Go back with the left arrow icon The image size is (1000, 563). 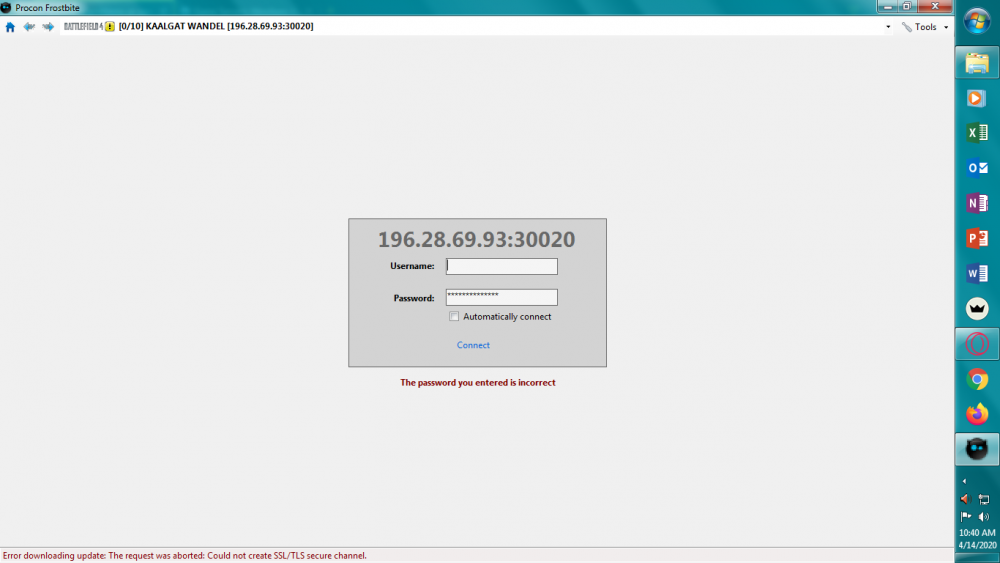point(29,27)
